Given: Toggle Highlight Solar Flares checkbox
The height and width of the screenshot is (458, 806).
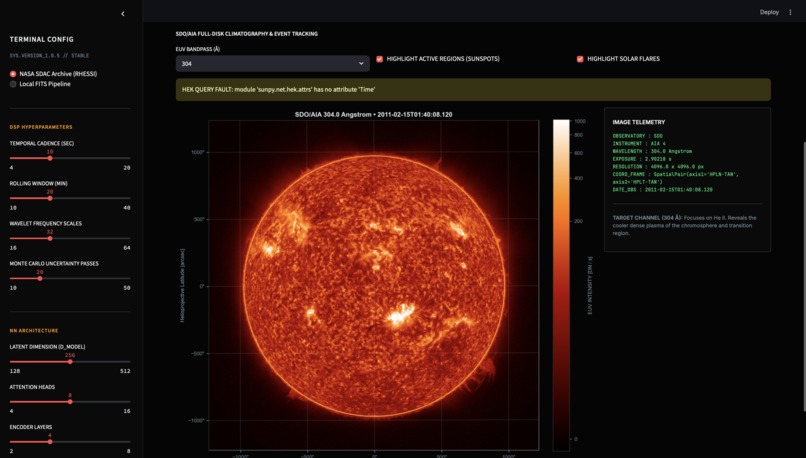Looking at the screenshot, I should pyautogui.click(x=580, y=59).
